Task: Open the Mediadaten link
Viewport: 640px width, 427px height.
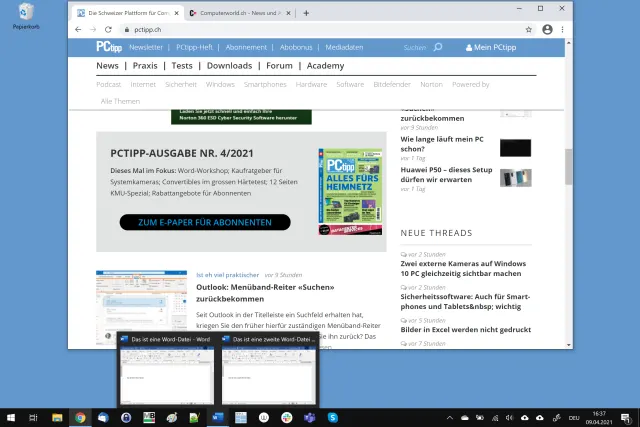Action: pos(344,47)
